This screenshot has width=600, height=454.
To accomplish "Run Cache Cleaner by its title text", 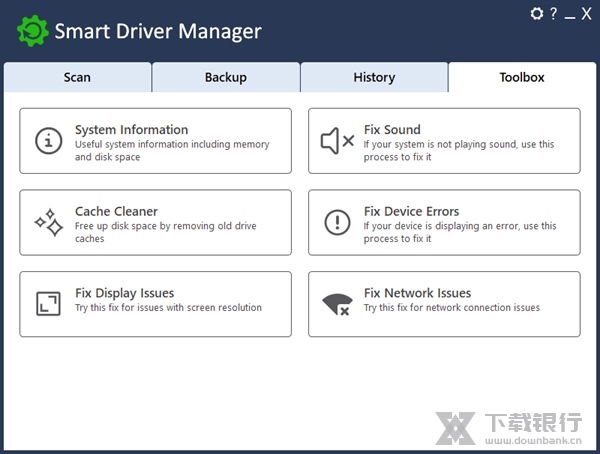I will coord(116,211).
